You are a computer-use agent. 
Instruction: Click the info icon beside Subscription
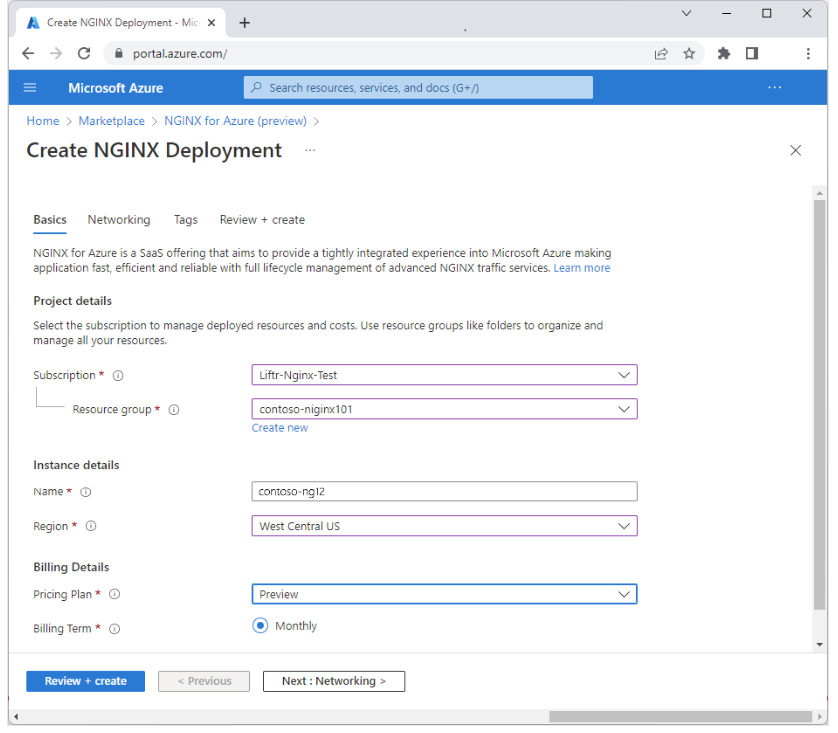click(117, 375)
